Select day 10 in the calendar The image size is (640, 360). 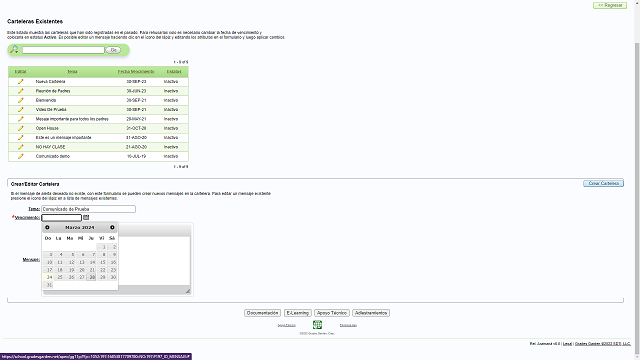48,262
